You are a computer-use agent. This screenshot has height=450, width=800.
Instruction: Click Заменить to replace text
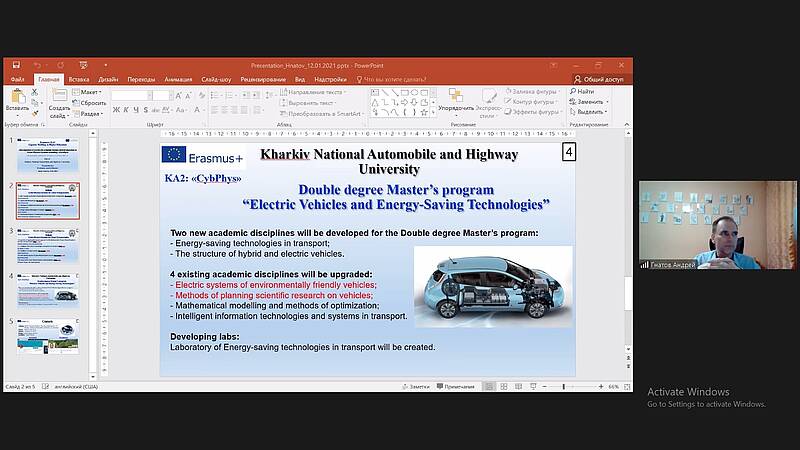(589, 102)
